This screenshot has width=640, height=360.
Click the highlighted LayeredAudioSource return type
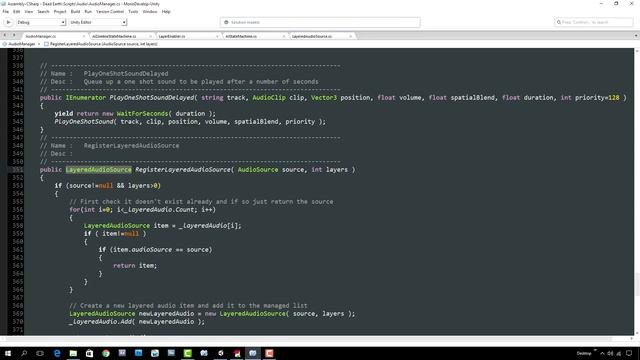98,169
